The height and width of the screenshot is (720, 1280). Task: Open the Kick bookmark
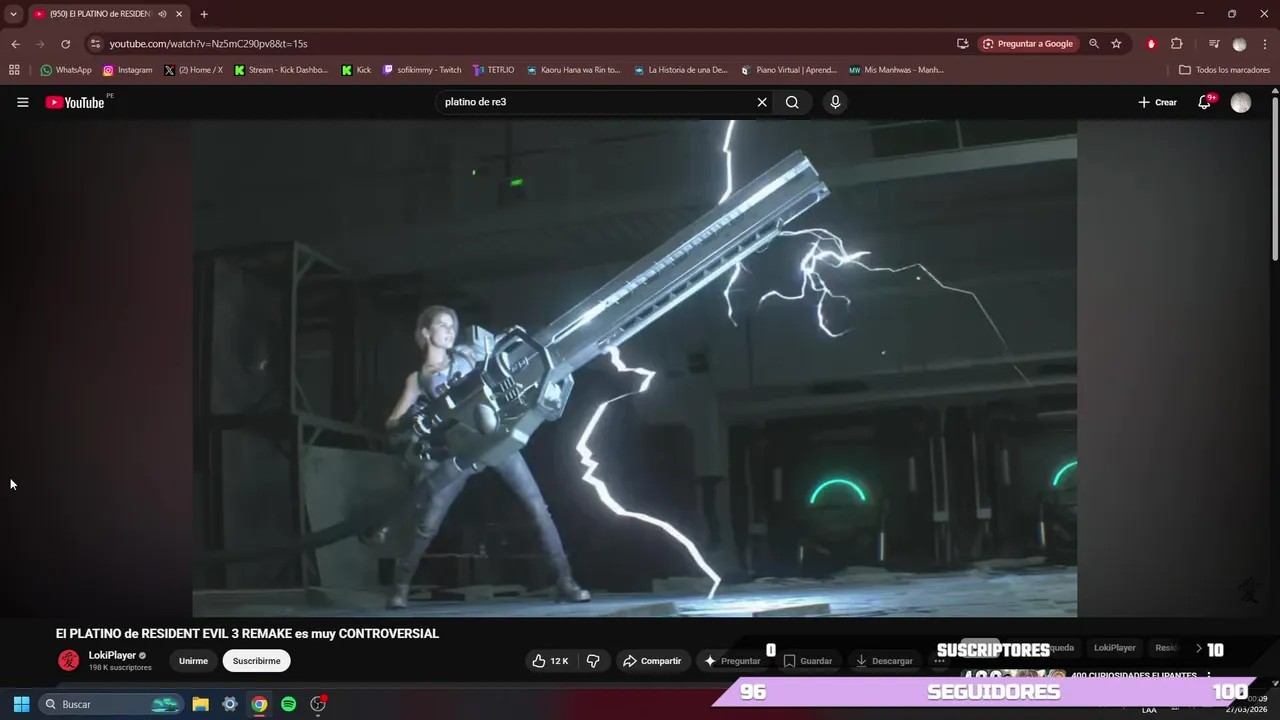click(x=356, y=70)
